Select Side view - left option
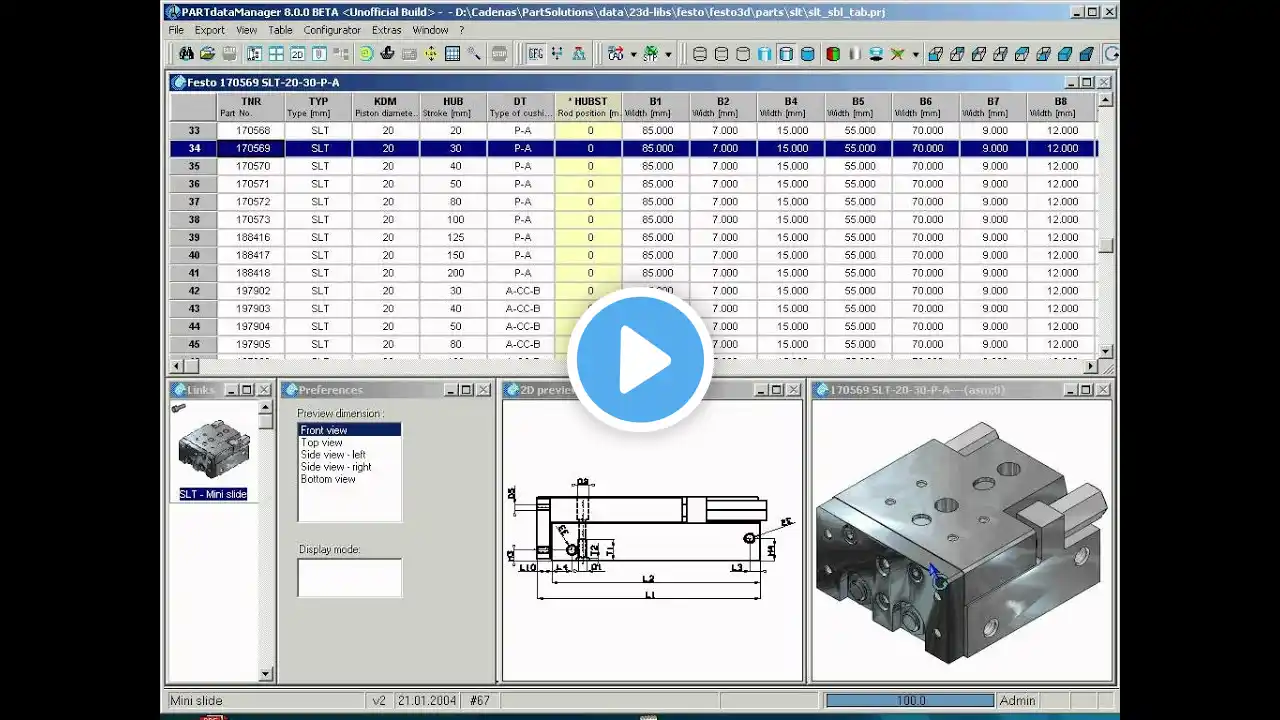The height and width of the screenshot is (720, 1280). [x=333, y=454]
